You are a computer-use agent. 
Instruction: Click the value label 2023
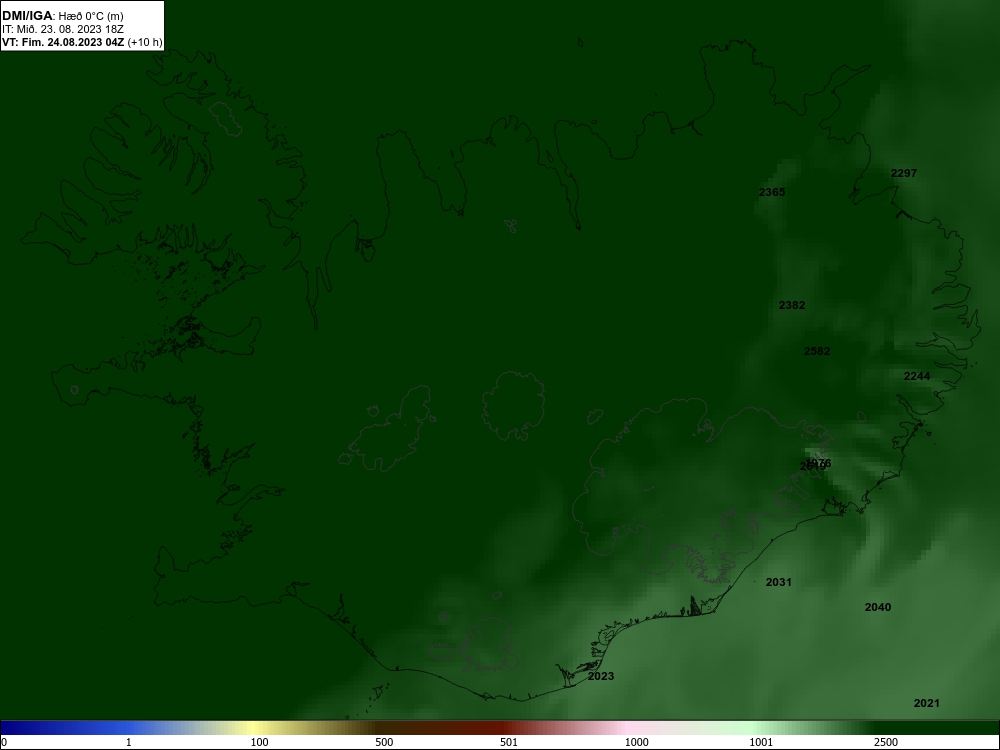601,676
